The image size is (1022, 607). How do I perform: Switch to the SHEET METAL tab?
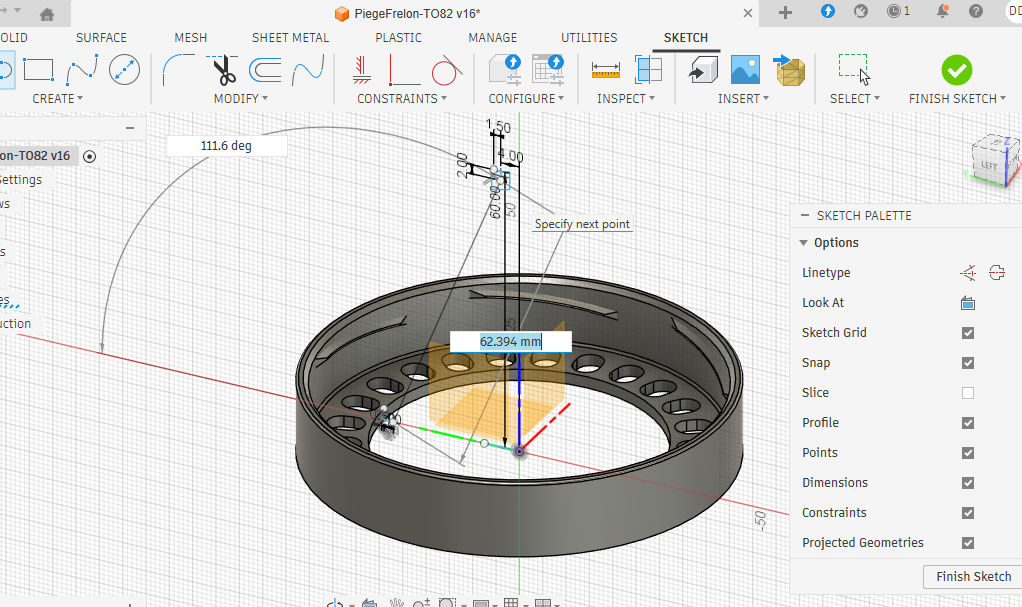[x=290, y=38]
